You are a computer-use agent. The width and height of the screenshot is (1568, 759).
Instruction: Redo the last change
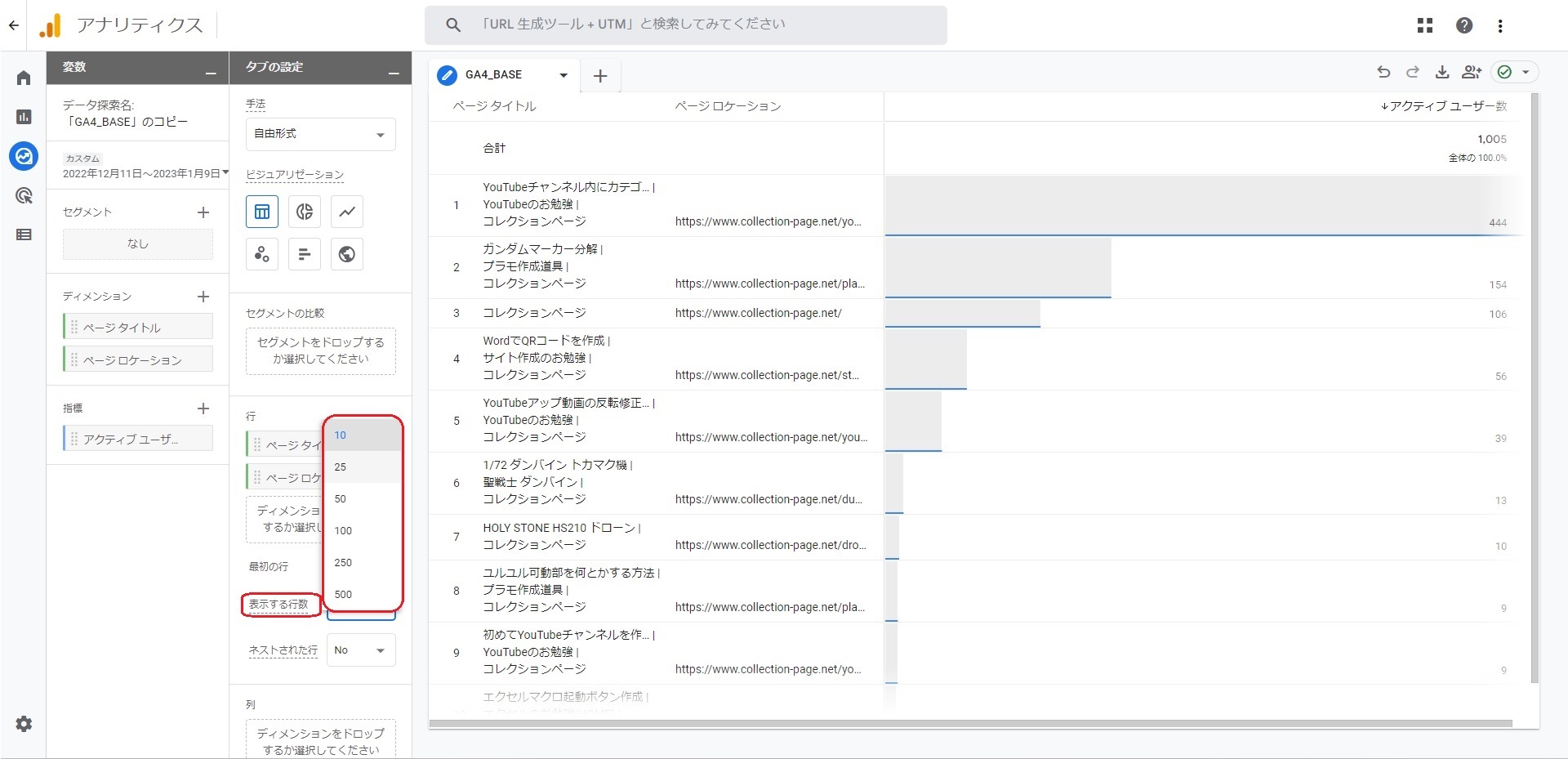point(1413,72)
